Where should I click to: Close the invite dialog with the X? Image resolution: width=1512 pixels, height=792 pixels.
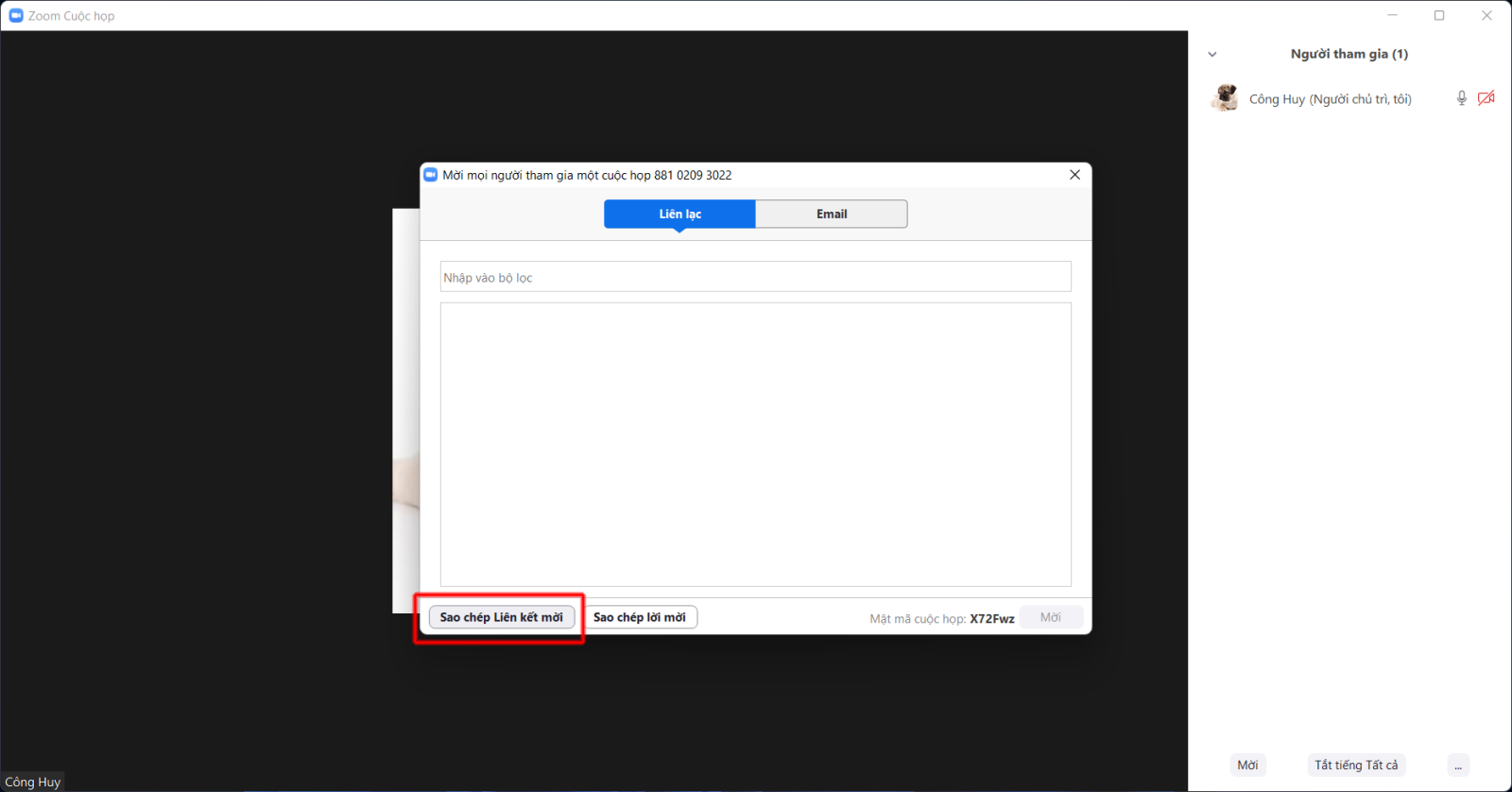click(x=1074, y=175)
